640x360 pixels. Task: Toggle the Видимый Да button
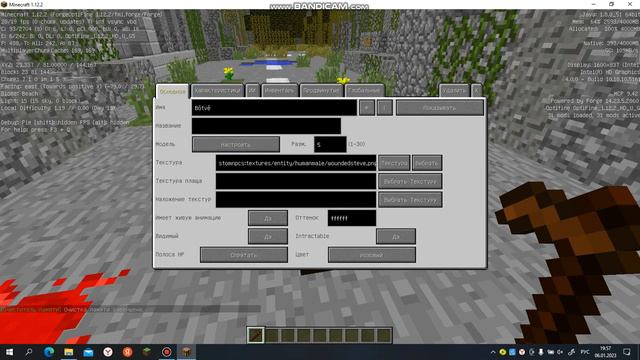pos(268,236)
